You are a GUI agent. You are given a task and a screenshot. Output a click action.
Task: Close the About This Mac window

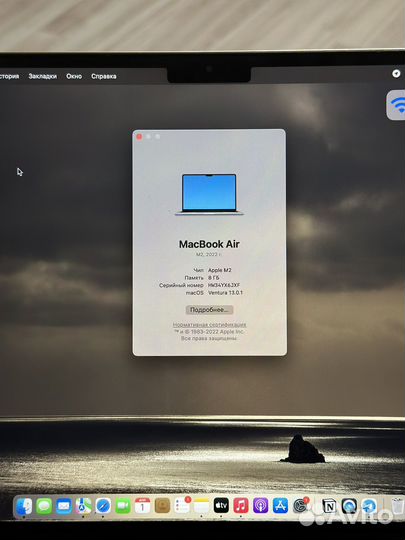(x=139, y=137)
